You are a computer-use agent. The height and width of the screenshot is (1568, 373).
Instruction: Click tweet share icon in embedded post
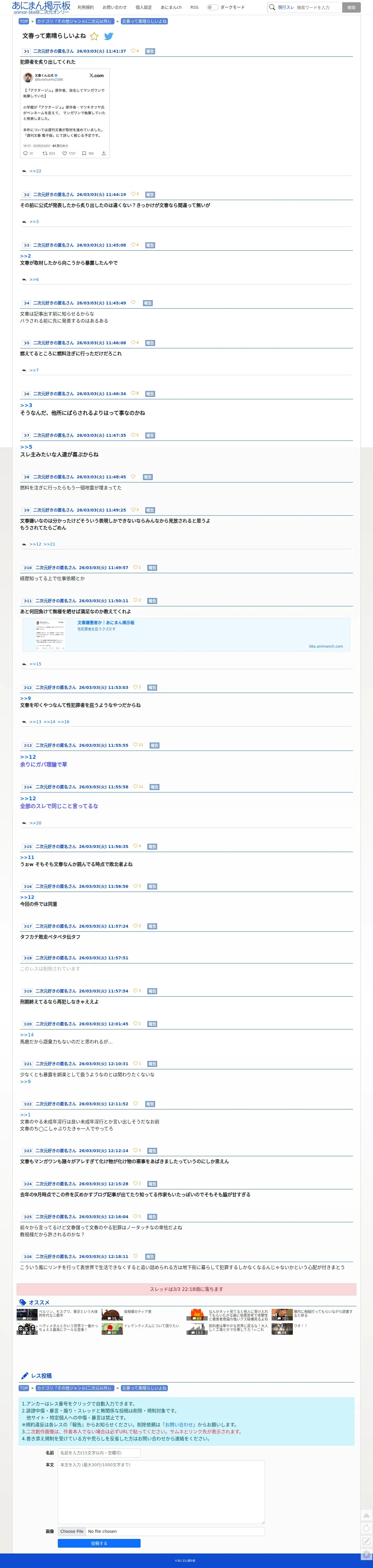[103, 153]
